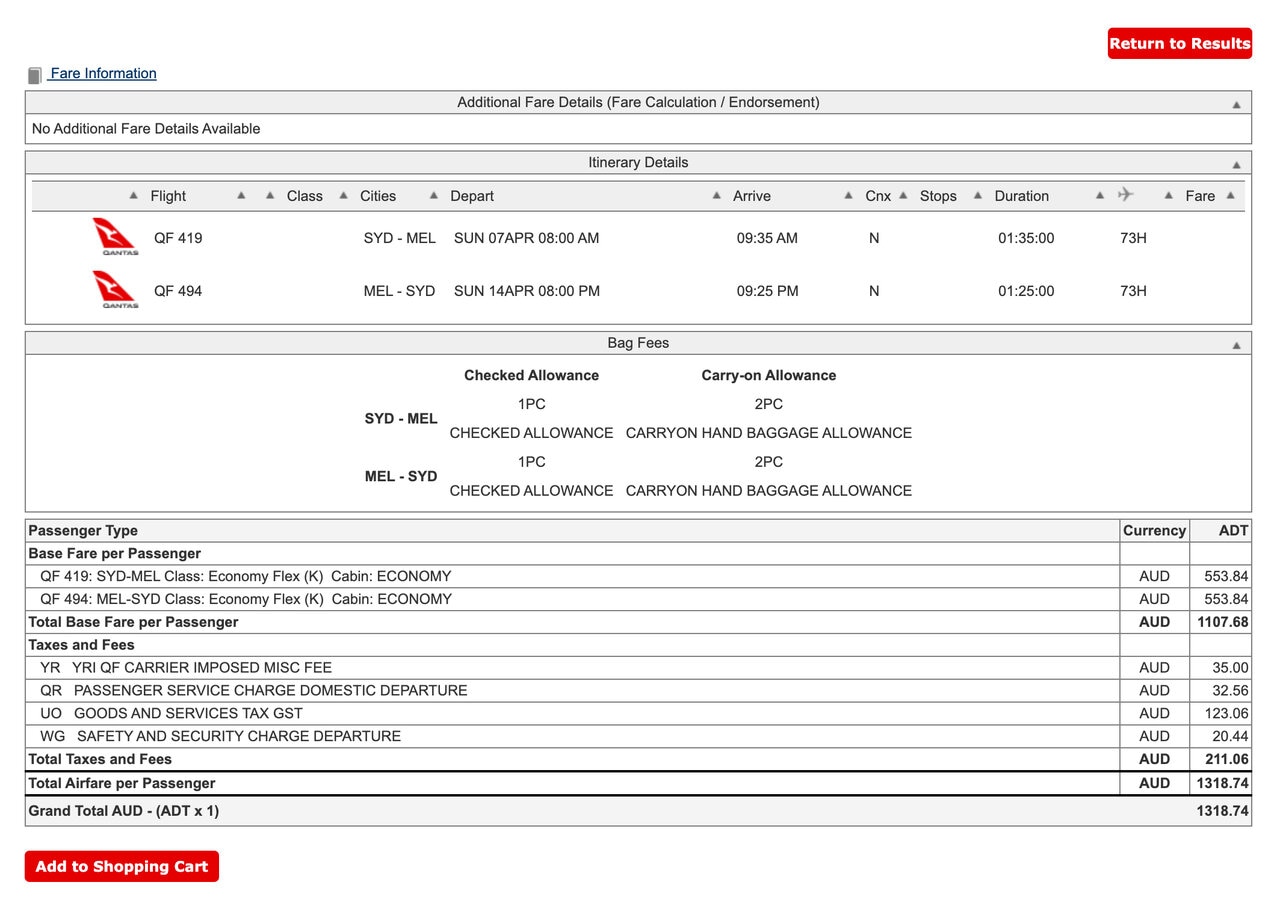Select flight number QF 419
Image resolution: width=1280 pixels, height=897 pixels.
(178, 238)
